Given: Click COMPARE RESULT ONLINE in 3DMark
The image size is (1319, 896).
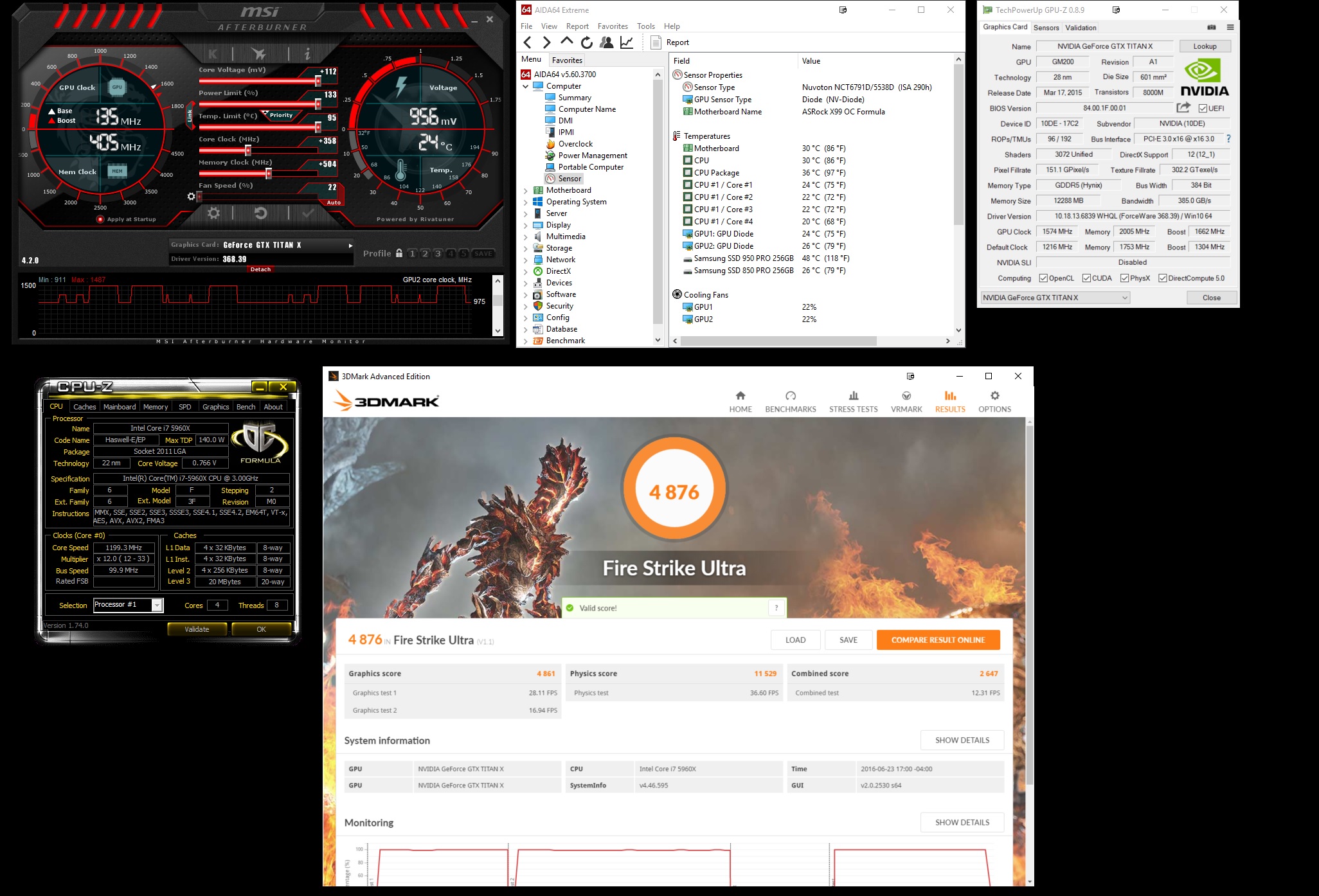Looking at the screenshot, I should click(938, 640).
